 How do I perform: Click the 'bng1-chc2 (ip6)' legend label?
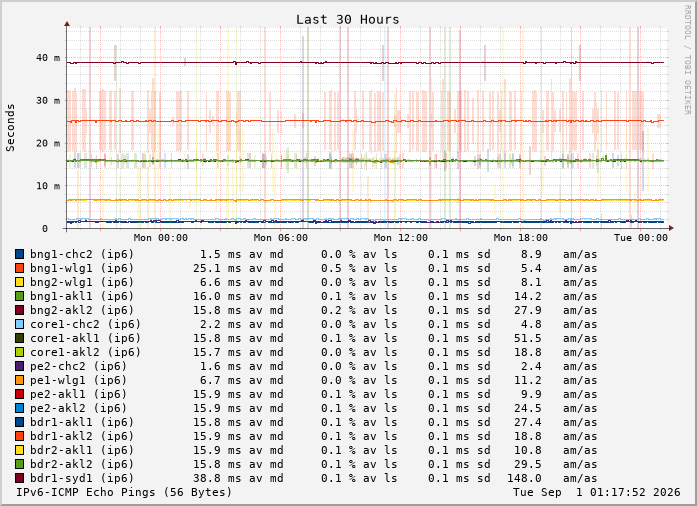click(x=82, y=254)
